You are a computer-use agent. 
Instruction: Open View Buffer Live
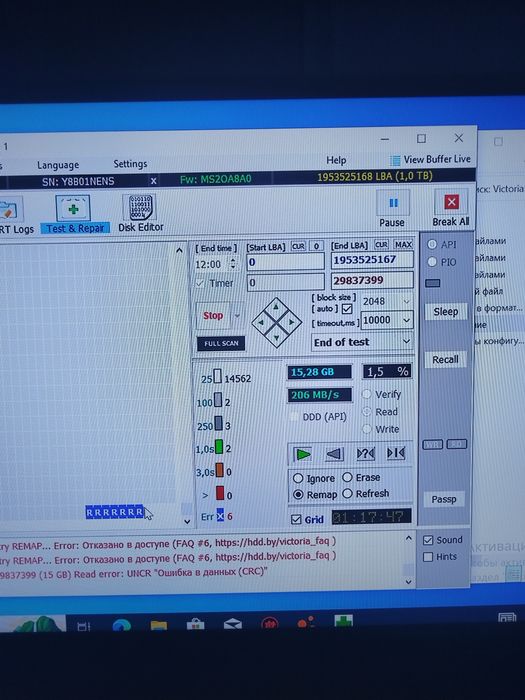[431, 159]
